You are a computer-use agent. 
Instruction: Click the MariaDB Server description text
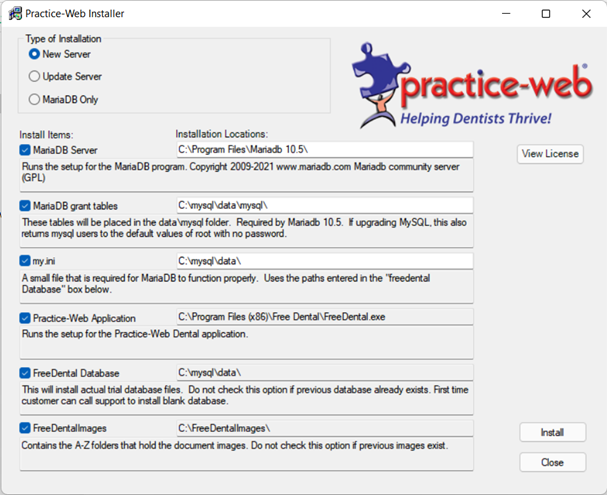click(240, 172)
